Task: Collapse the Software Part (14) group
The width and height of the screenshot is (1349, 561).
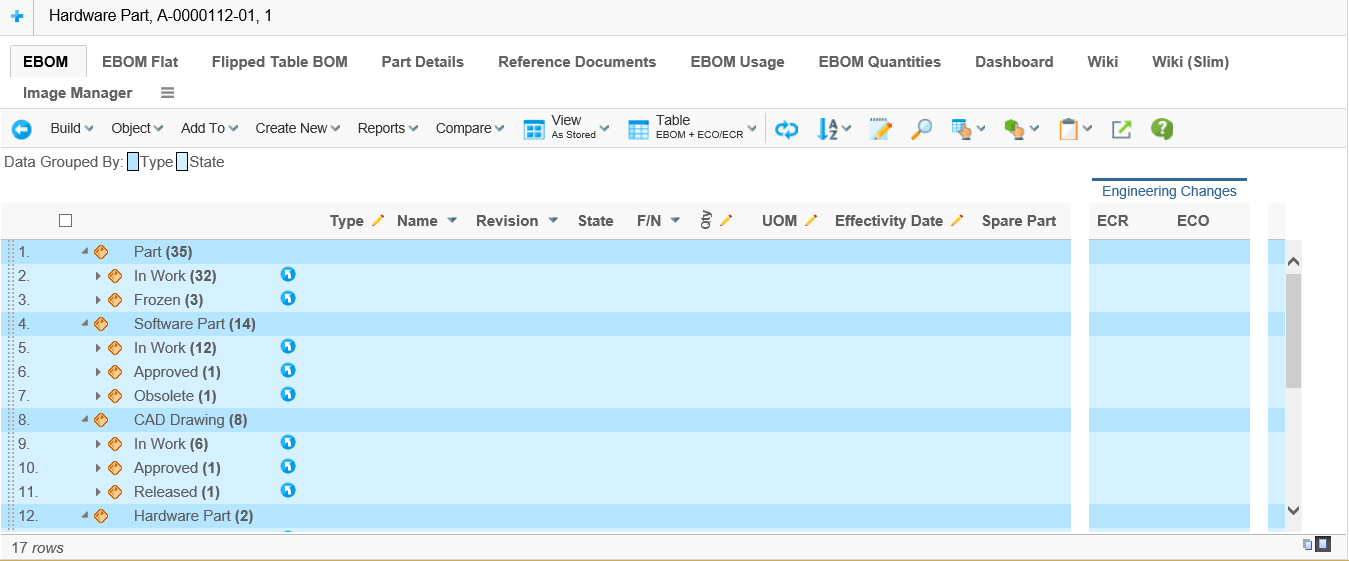Action: click(x=85, y=324)
